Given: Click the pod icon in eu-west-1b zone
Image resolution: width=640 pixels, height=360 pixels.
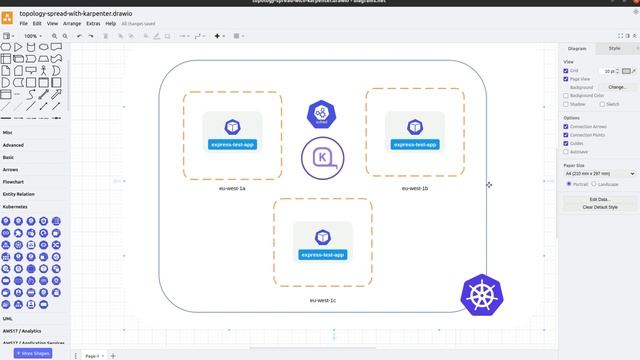Looking at the screenshot, I should pos(415,127).
